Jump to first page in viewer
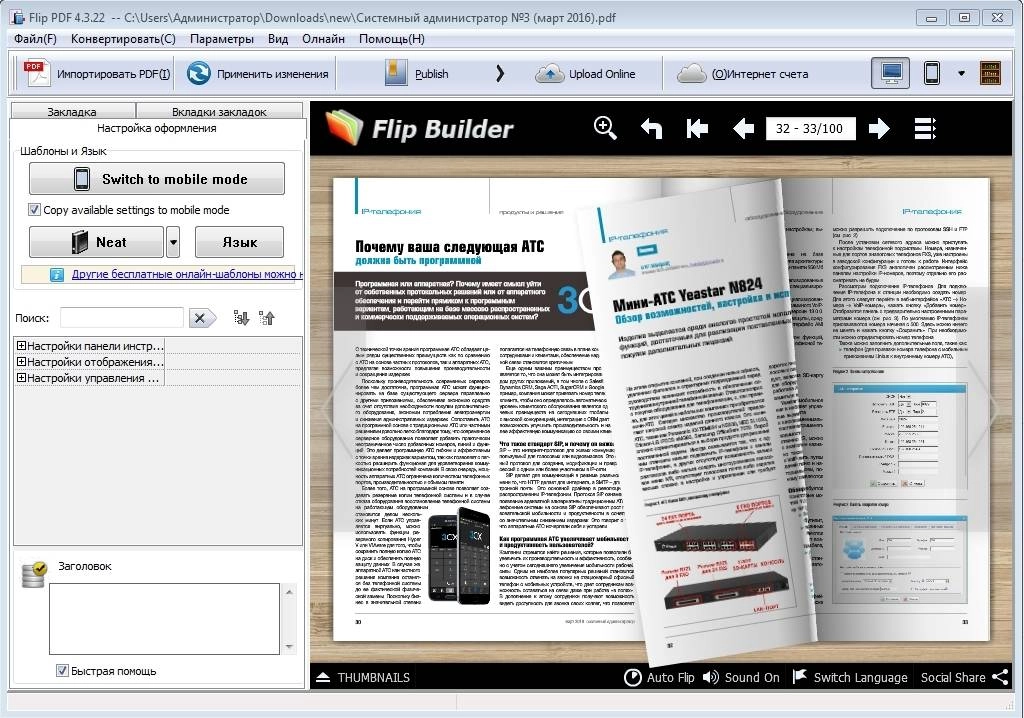 697,128
